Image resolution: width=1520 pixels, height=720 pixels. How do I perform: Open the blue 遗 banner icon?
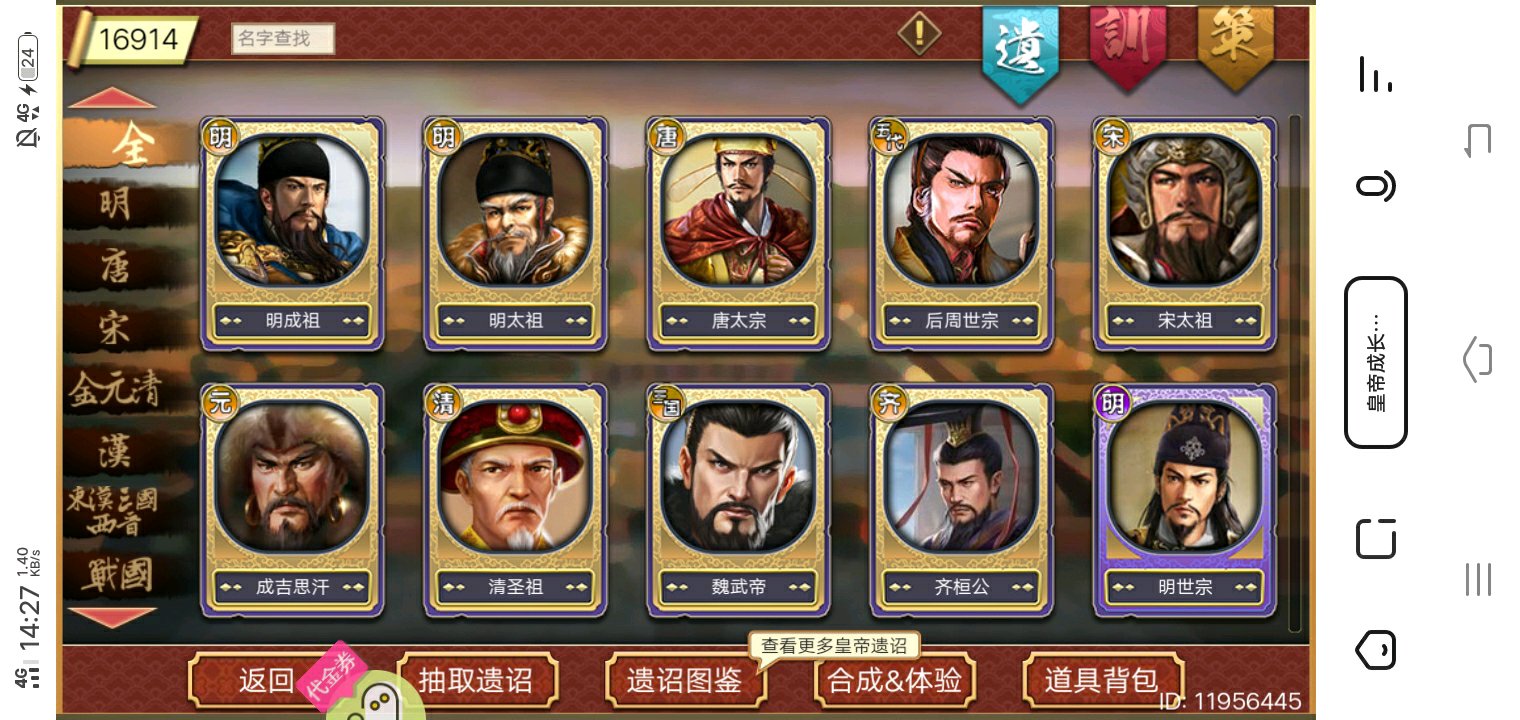tap(1020, 52)
